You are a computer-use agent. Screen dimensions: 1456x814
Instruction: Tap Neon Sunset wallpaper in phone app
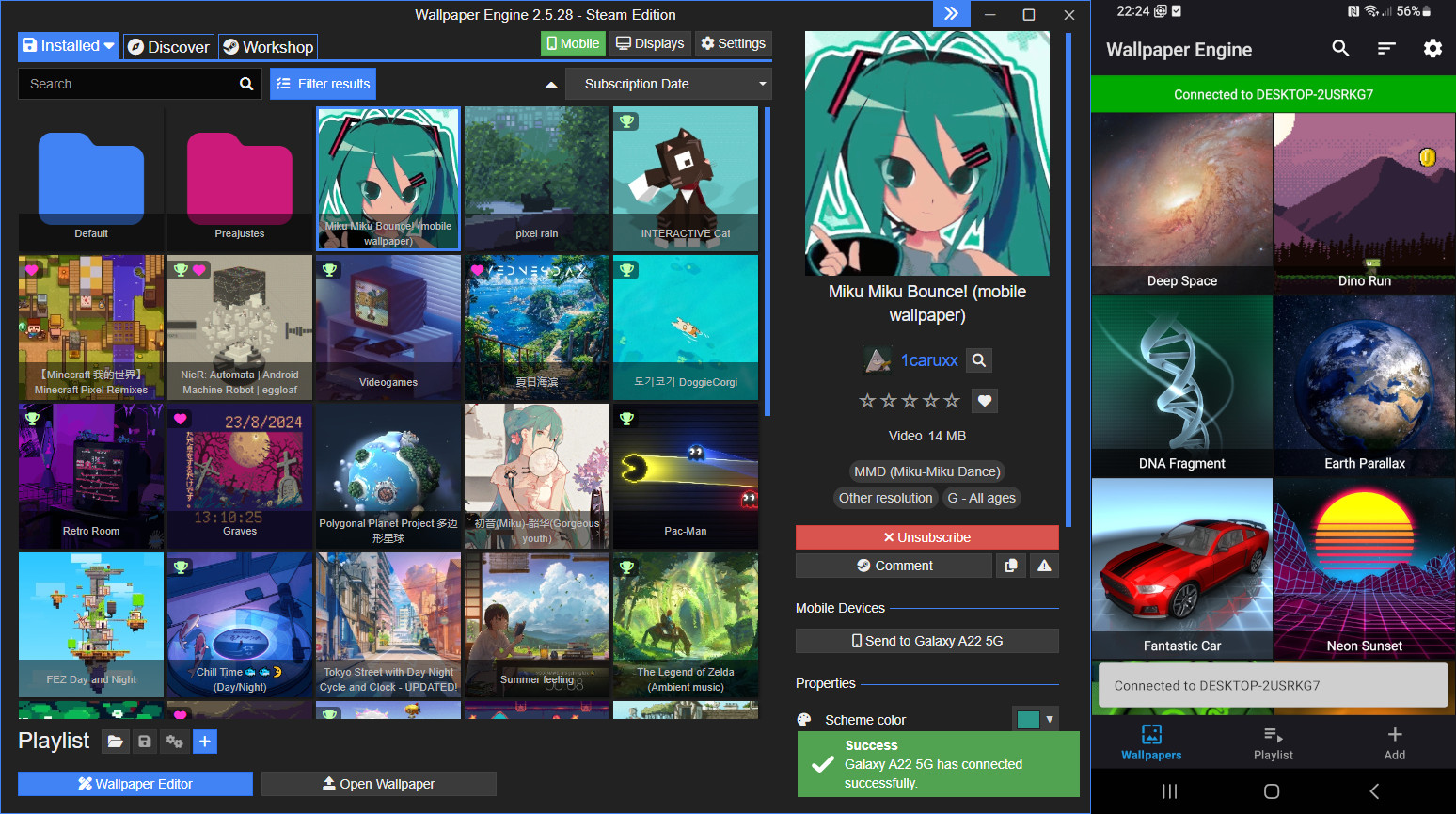[x=1365, y=568]
